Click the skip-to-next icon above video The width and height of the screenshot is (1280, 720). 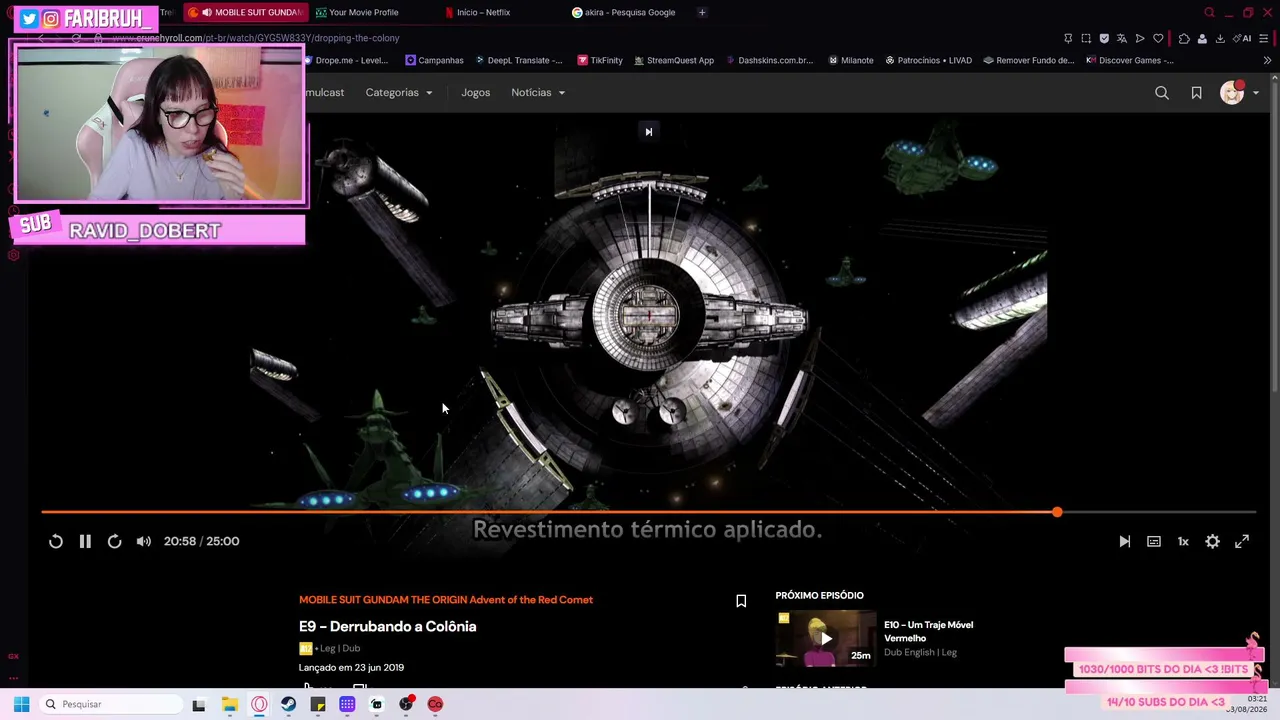(x=648, y=131)
